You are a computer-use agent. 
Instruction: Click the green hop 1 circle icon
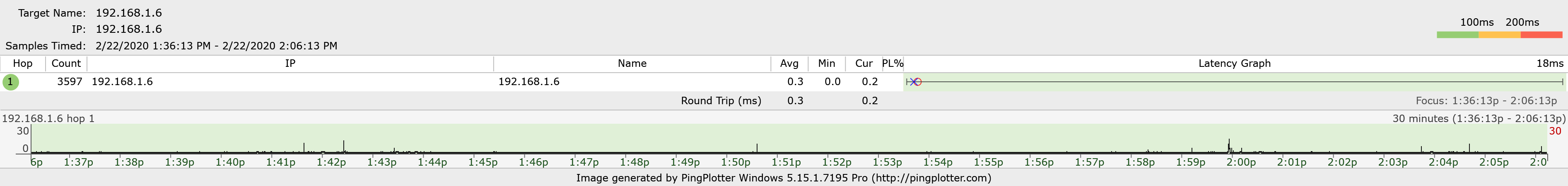click(x=10, y=82)
